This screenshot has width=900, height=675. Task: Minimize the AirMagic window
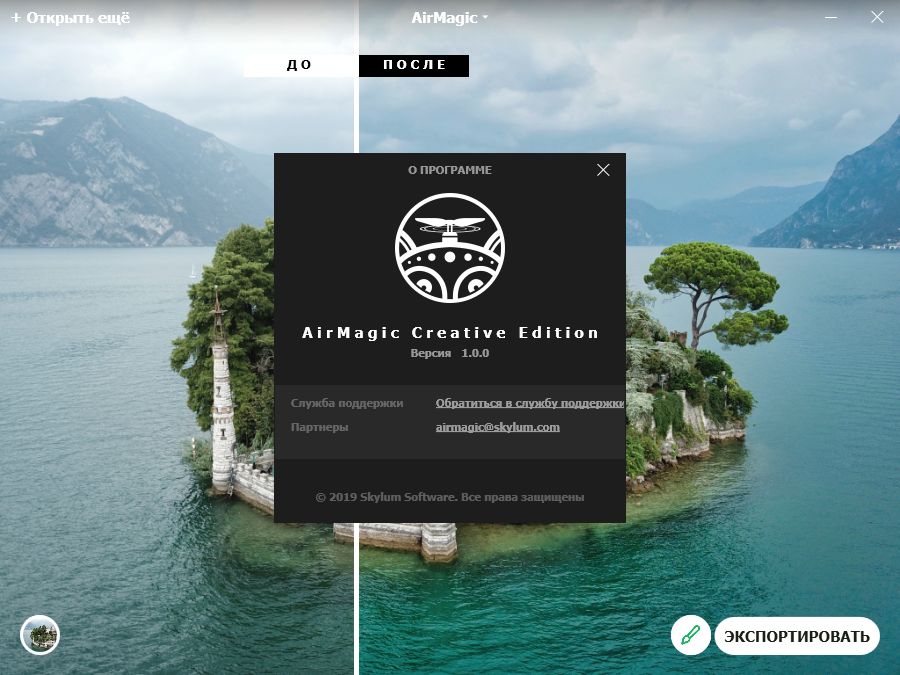click(831, 18)
